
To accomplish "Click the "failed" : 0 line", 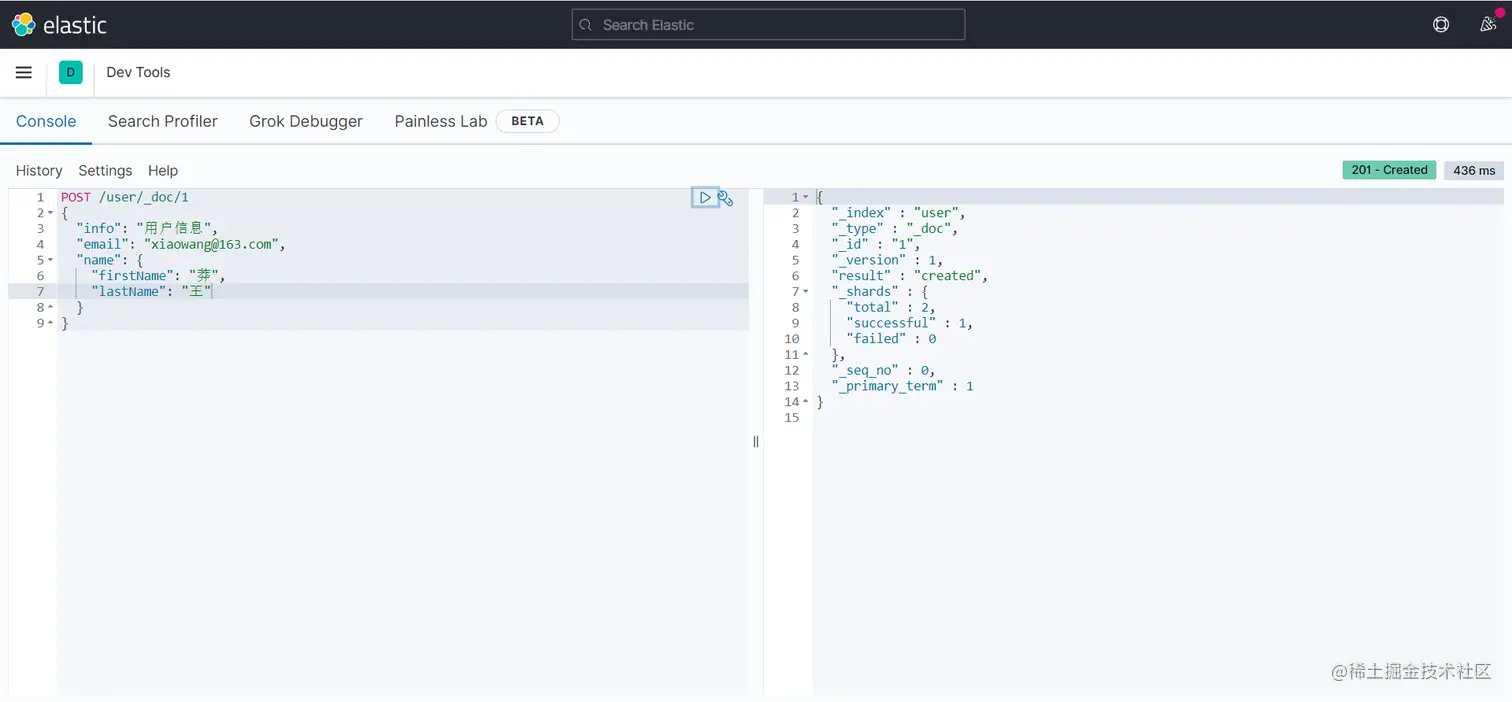I will click(890, 339).
